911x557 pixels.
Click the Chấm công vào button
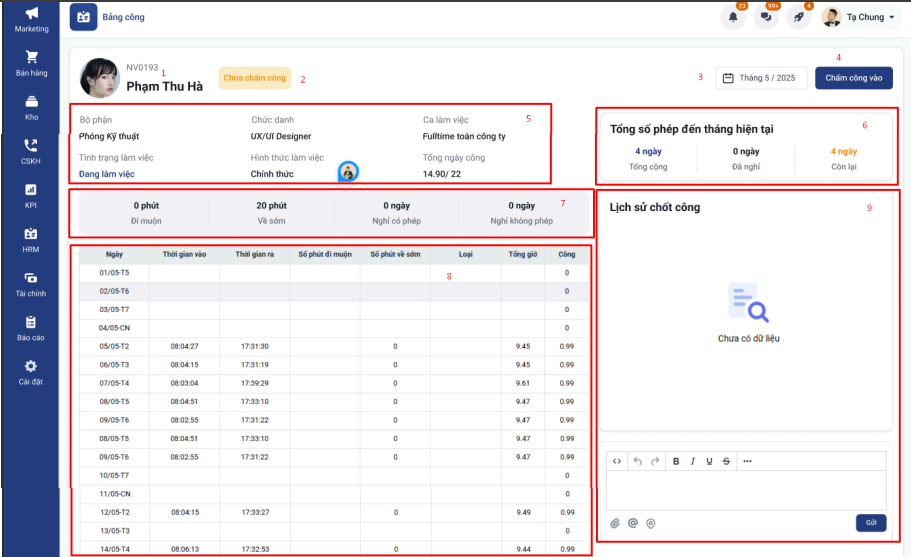point(853,78)
